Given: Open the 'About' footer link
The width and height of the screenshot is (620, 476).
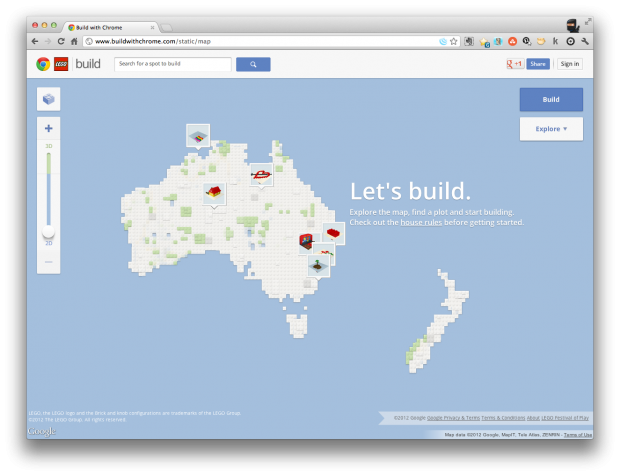Looking at the screenshot, I should click(533, 418).
